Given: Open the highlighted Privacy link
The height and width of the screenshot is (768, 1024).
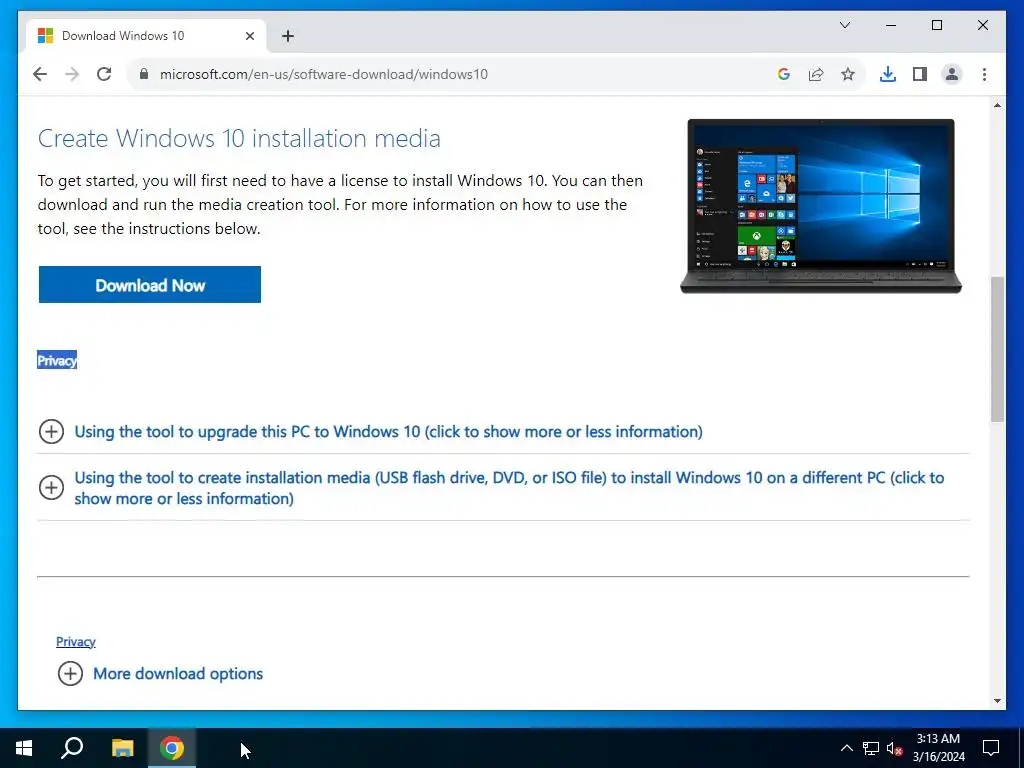Looking at the screenshot, I should [57, 360].
